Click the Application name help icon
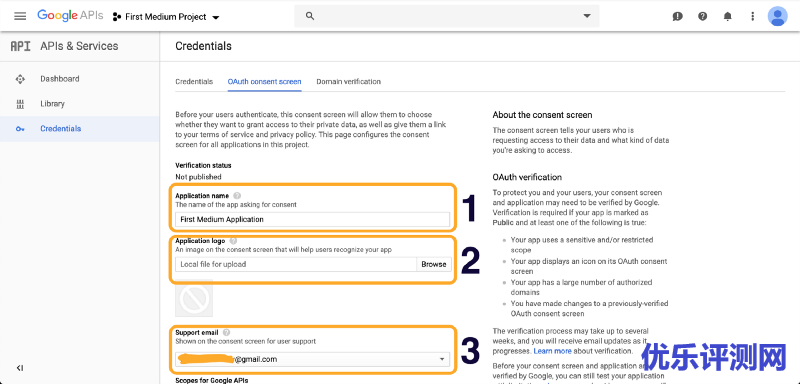The height and width of the screenshot is (384, 800). tap(236, 195)
